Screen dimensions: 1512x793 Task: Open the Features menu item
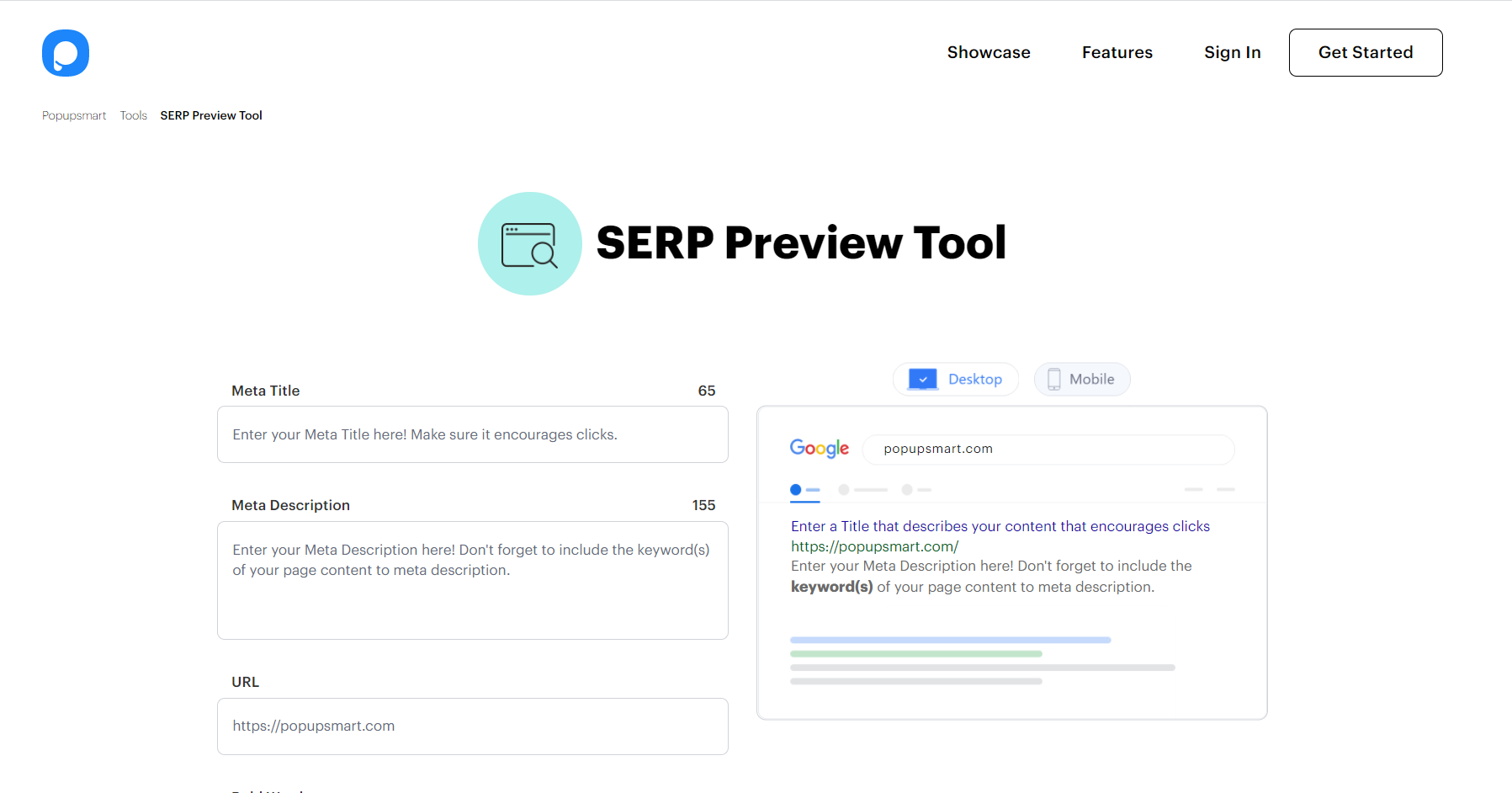tap(1117, 52)
